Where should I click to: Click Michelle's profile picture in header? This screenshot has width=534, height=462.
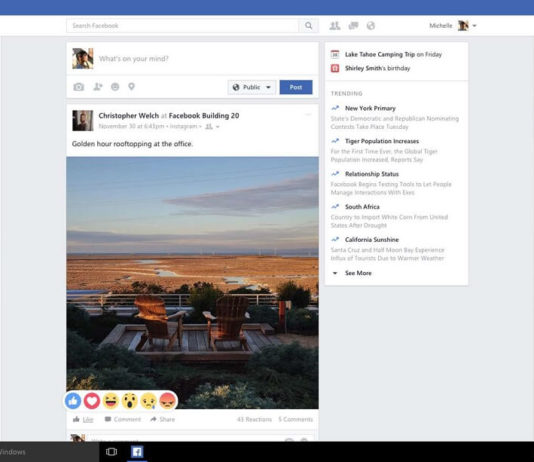tap(463, 26)
